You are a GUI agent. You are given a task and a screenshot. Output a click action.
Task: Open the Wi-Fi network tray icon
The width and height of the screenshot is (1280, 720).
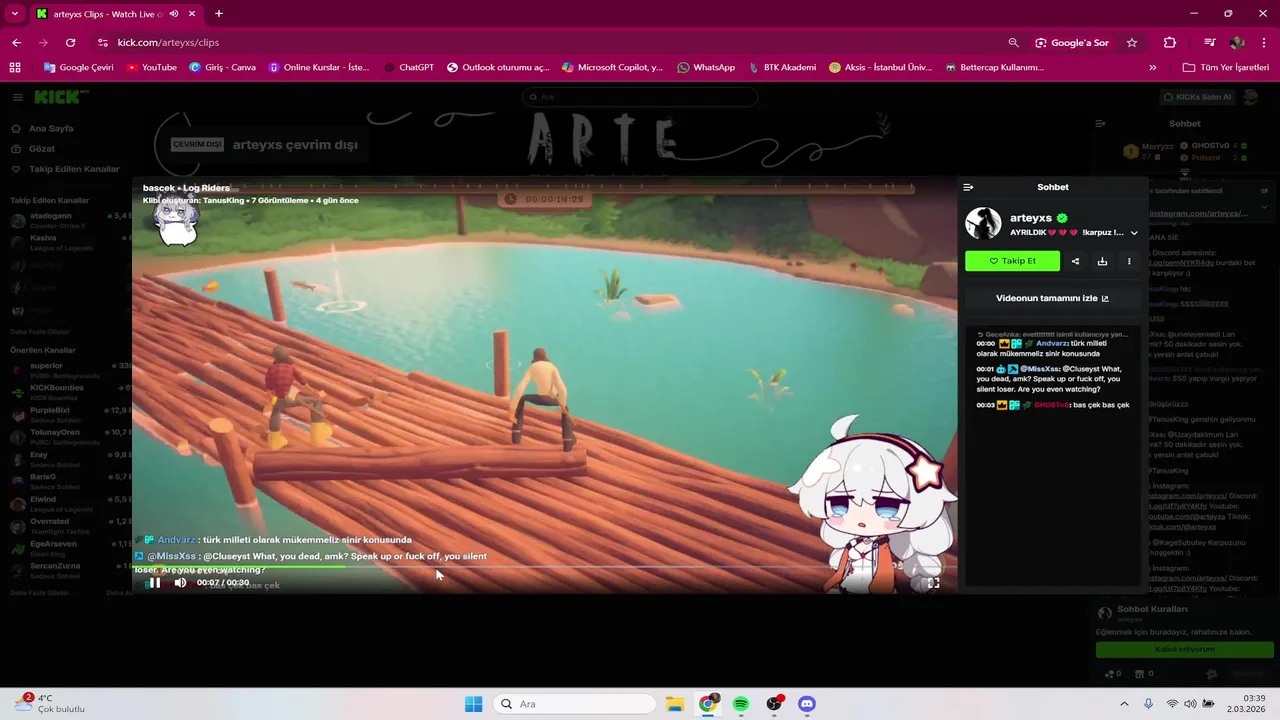coord(1172,704)
